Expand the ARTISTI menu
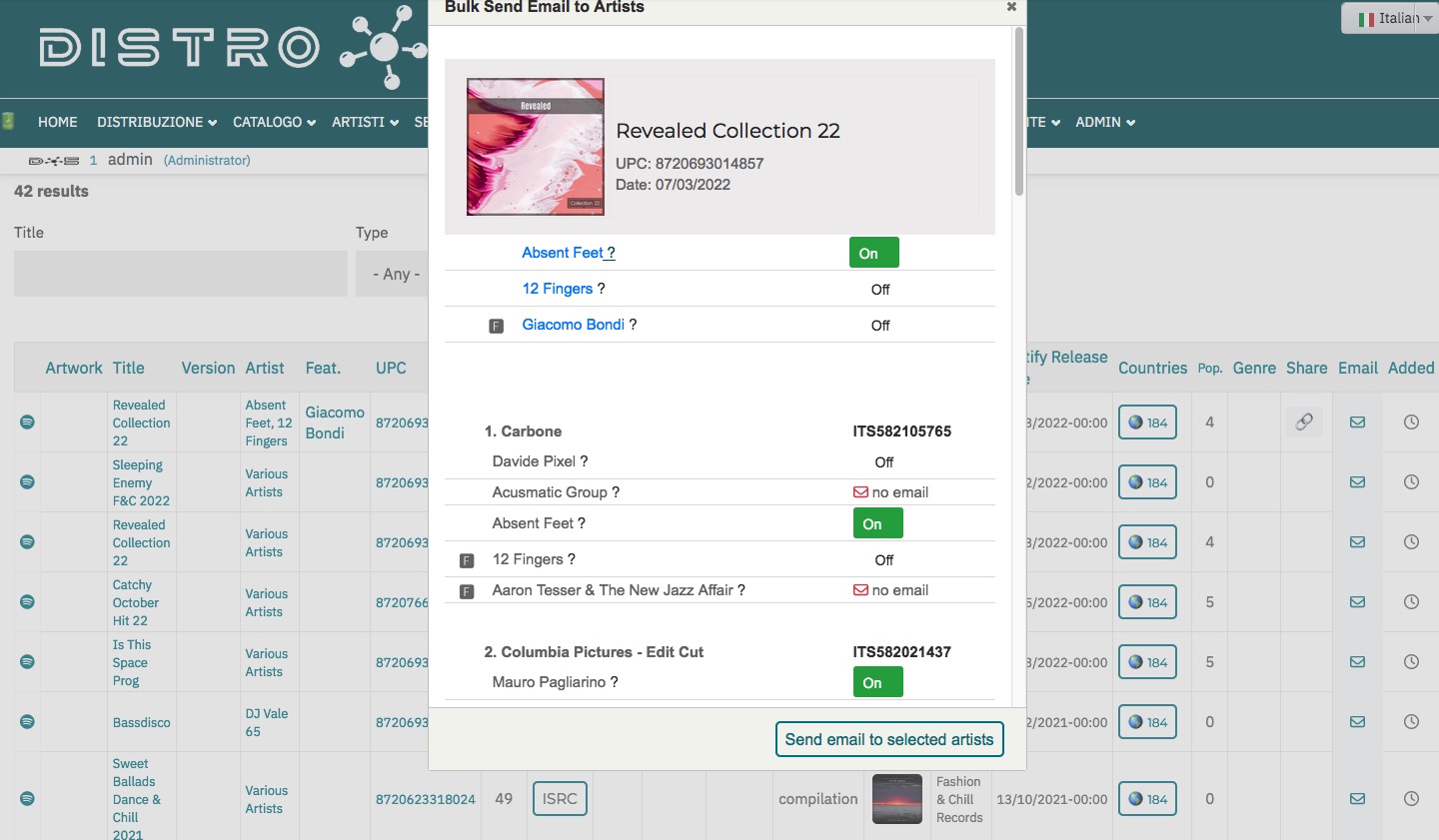The image size is (1439, 840). [365, 122]
